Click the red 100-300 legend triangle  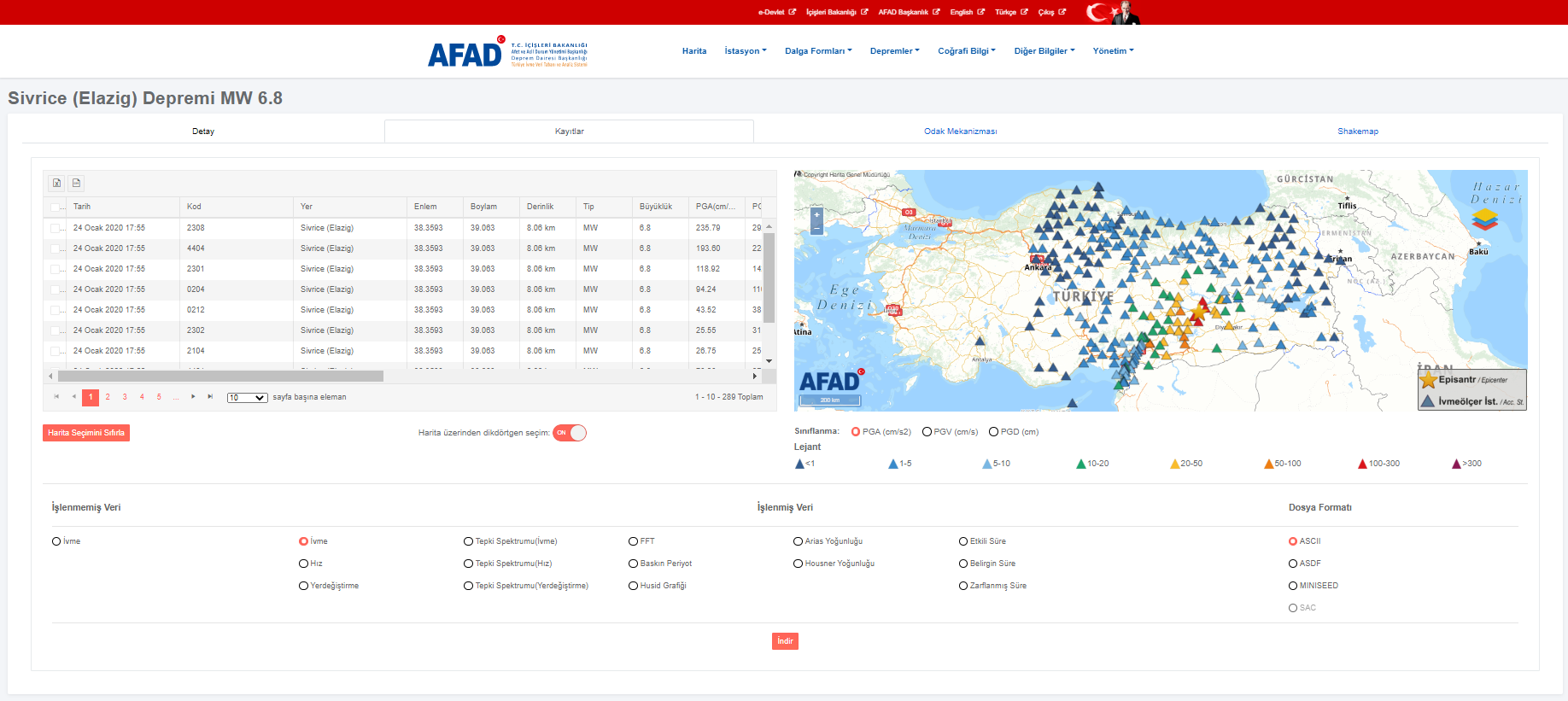point(1363,464)
